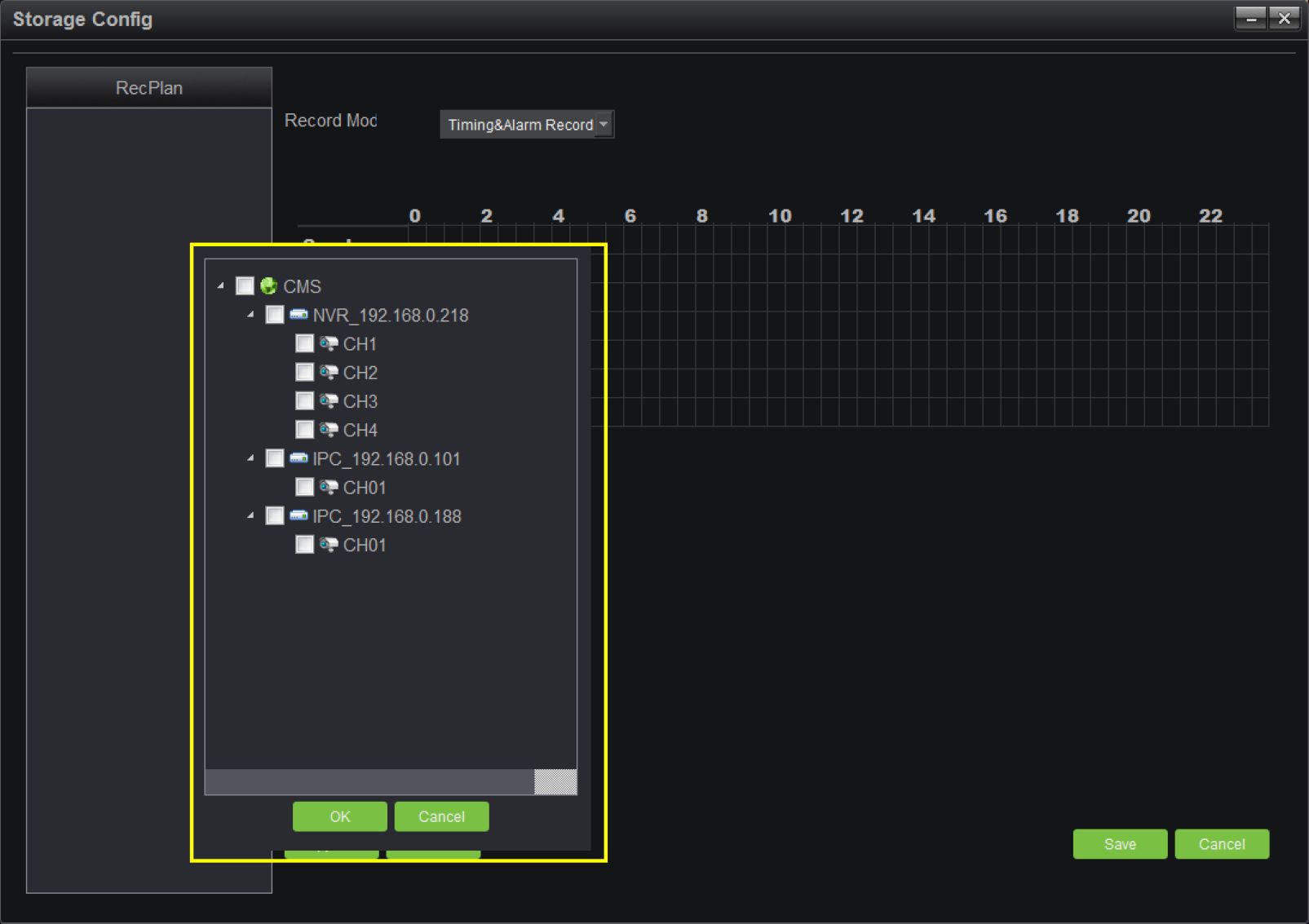Viewport: 1309px width, 924px height.
Task: Click the IPC_192.168.0.188 device icon
Action: click(x=299, y=516)
